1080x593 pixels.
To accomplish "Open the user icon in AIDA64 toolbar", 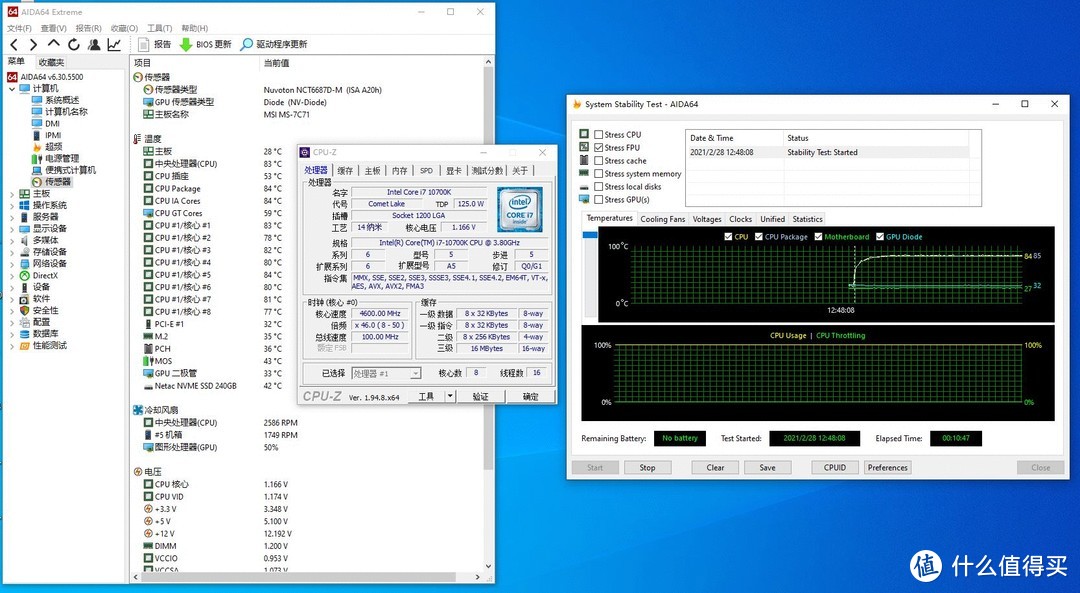I will pyautogui.click(x=94, y=45).
